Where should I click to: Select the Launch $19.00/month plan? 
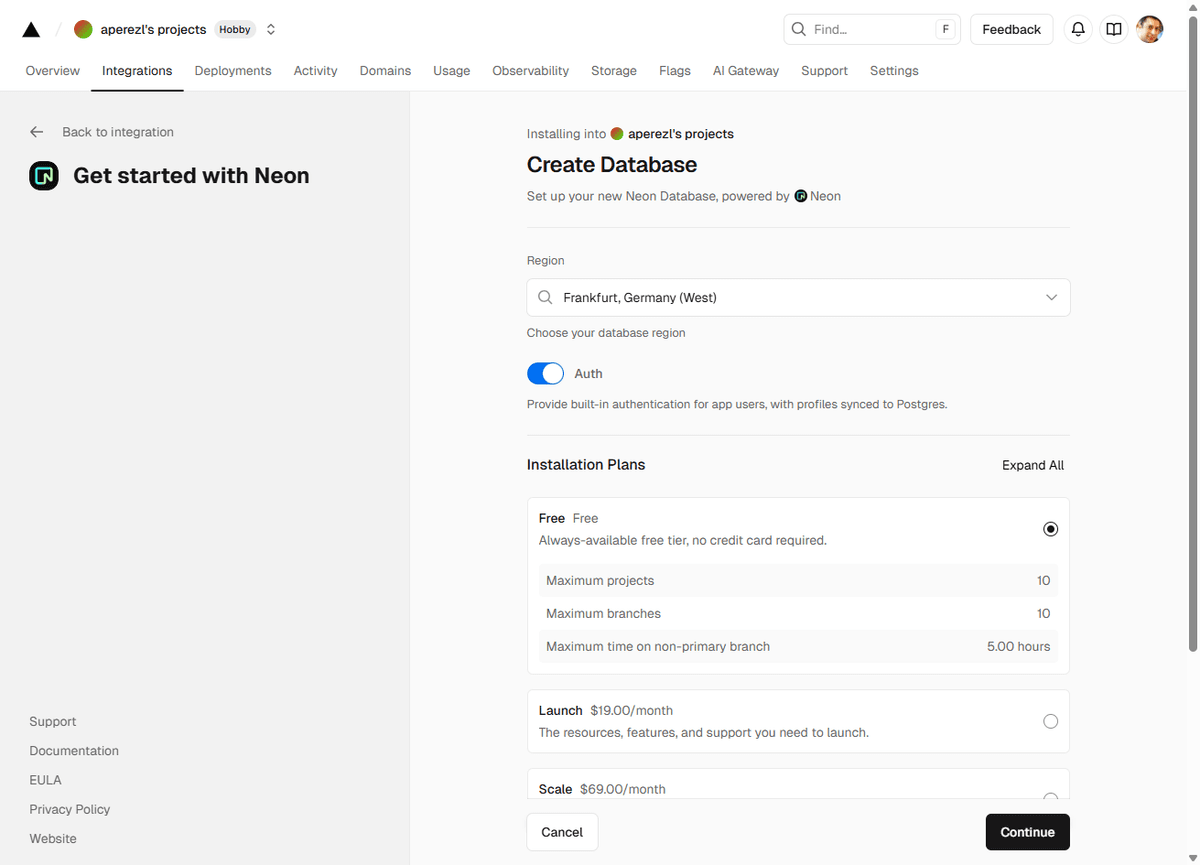tap(1050, 721)
